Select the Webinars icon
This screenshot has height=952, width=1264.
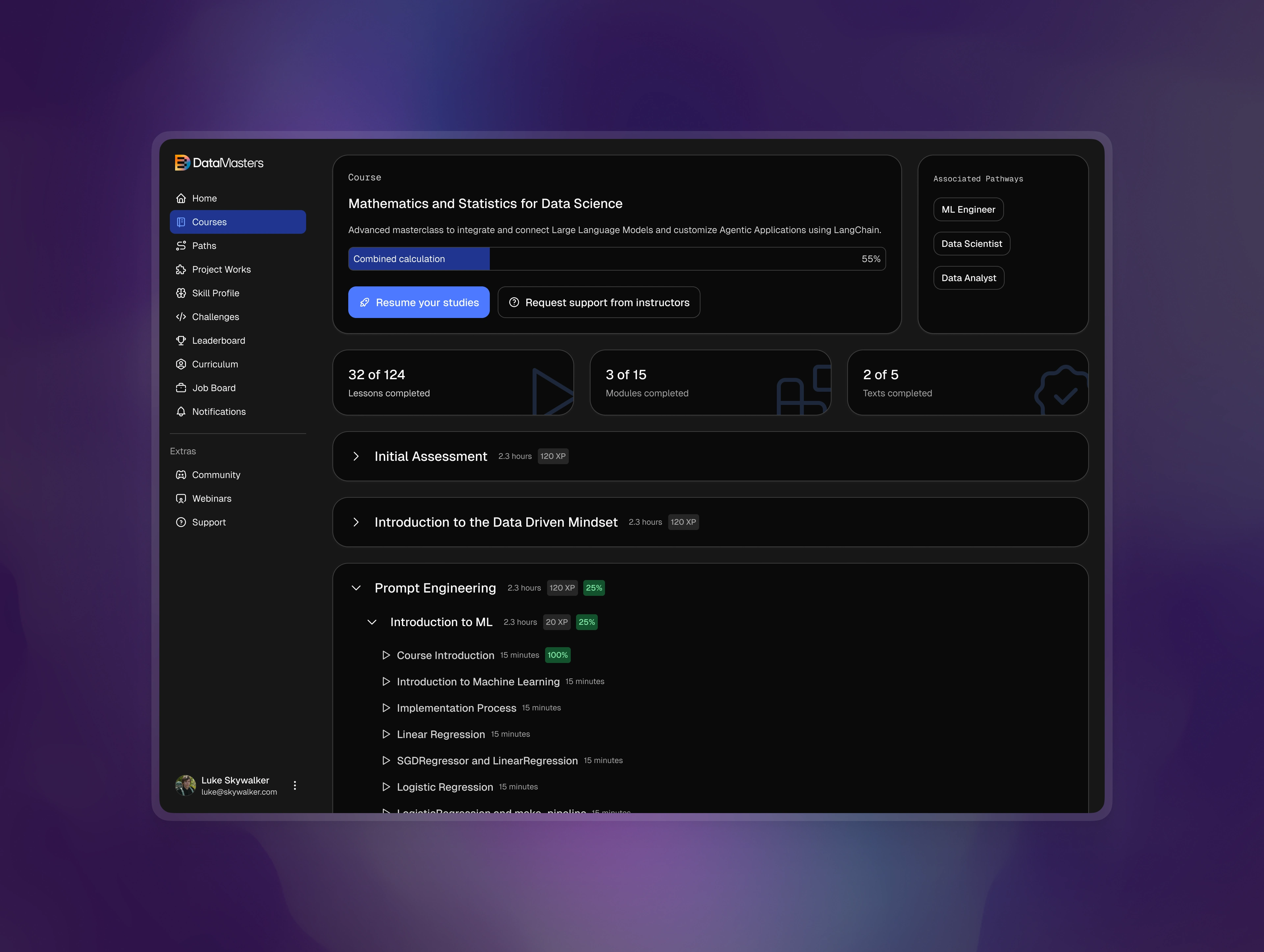(x=181, y=498)
